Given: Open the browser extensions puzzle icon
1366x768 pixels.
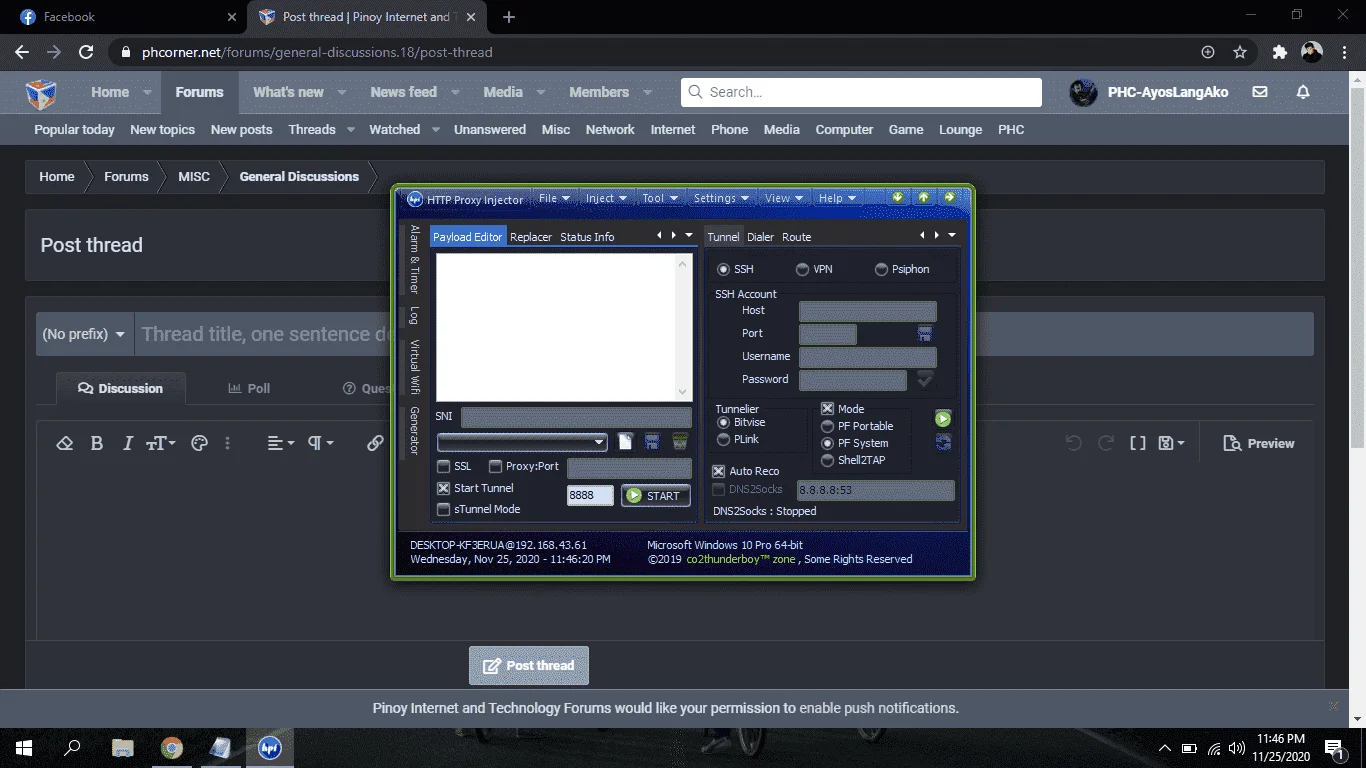Looking at the screenshot, I should click(x=1279, y=52).
